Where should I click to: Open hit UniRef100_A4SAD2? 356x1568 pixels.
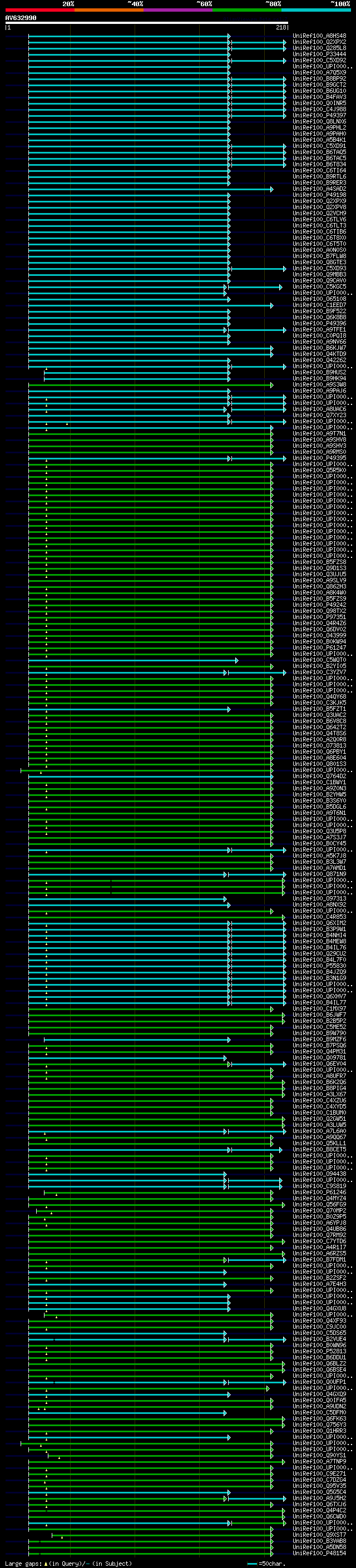tap(319, 189)
